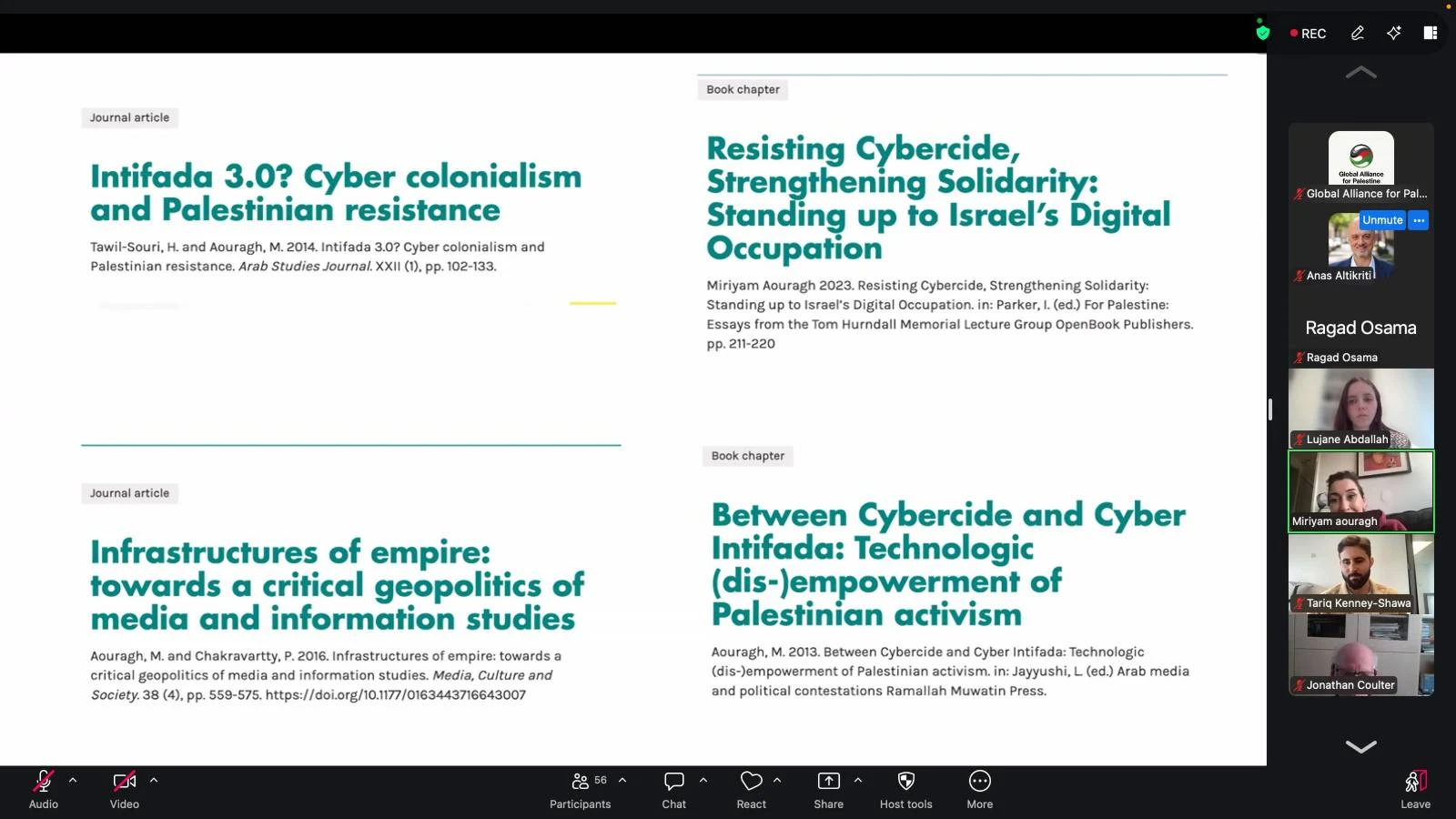Open the Chat panel
The width and height of the screenshot is (1456, 819).
[x=673, y=789]
